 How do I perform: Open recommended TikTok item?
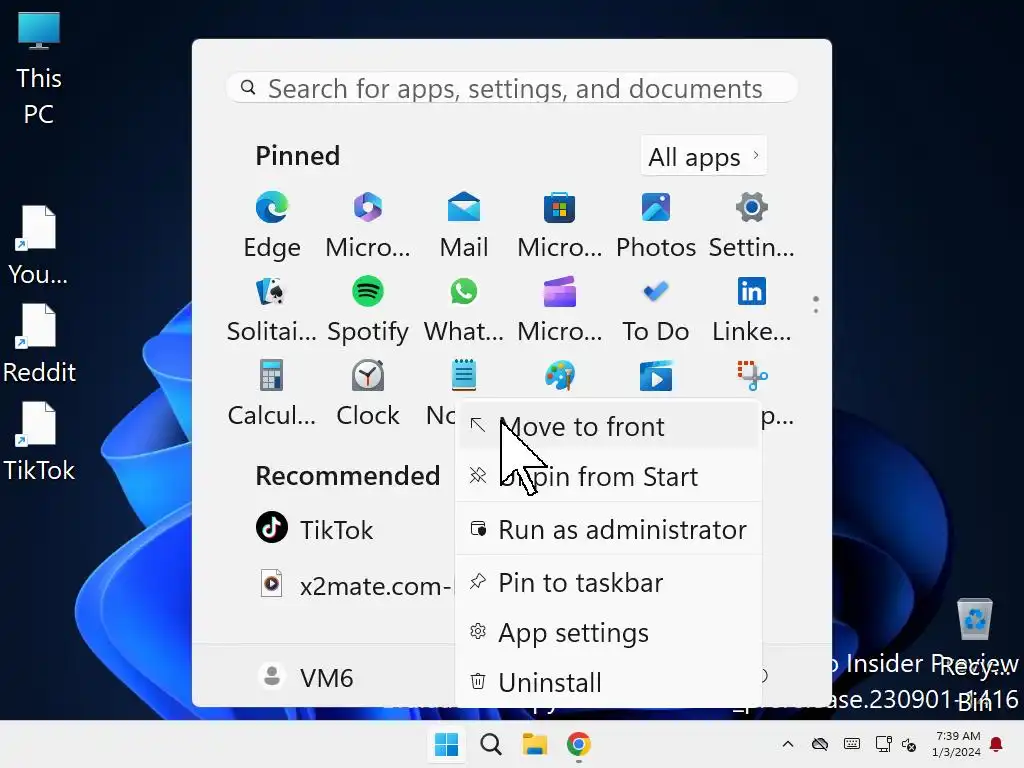point(315,529)
